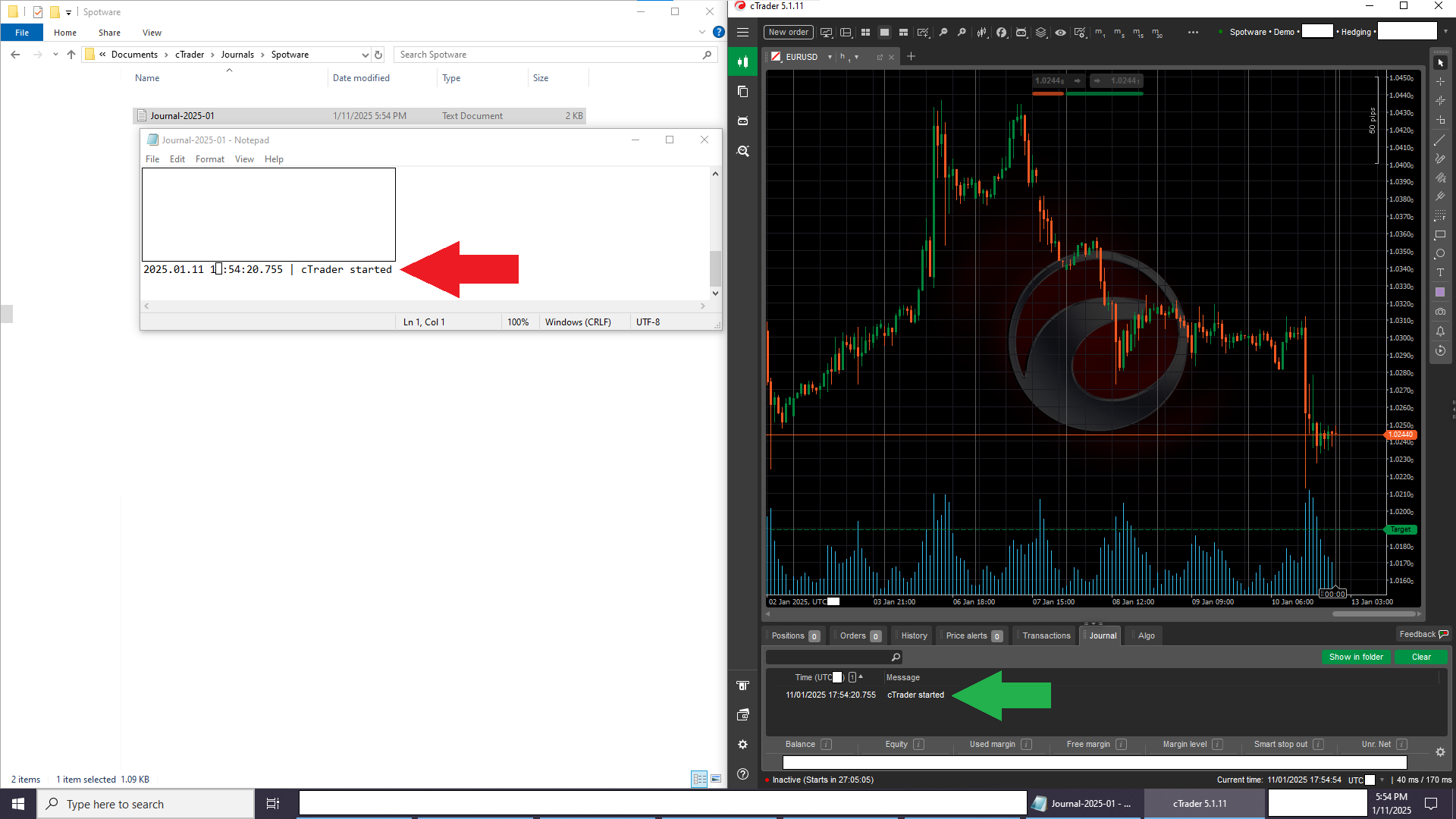Select the pencil freehand drawing tool
Viewport: 1456px width, 819px height.
click(1440, 158)
